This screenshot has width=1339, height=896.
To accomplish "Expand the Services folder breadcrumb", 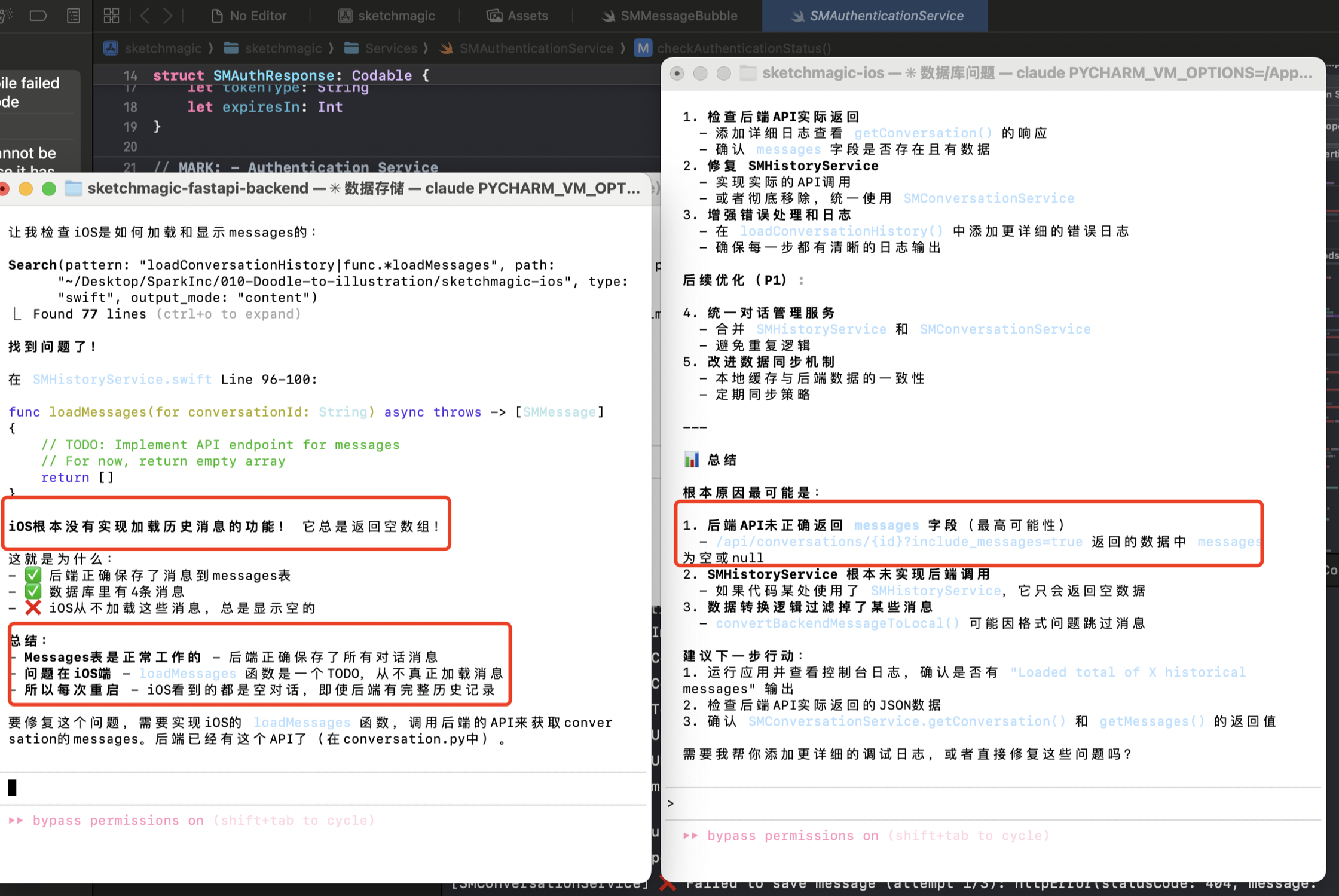I will click(390, 48).
